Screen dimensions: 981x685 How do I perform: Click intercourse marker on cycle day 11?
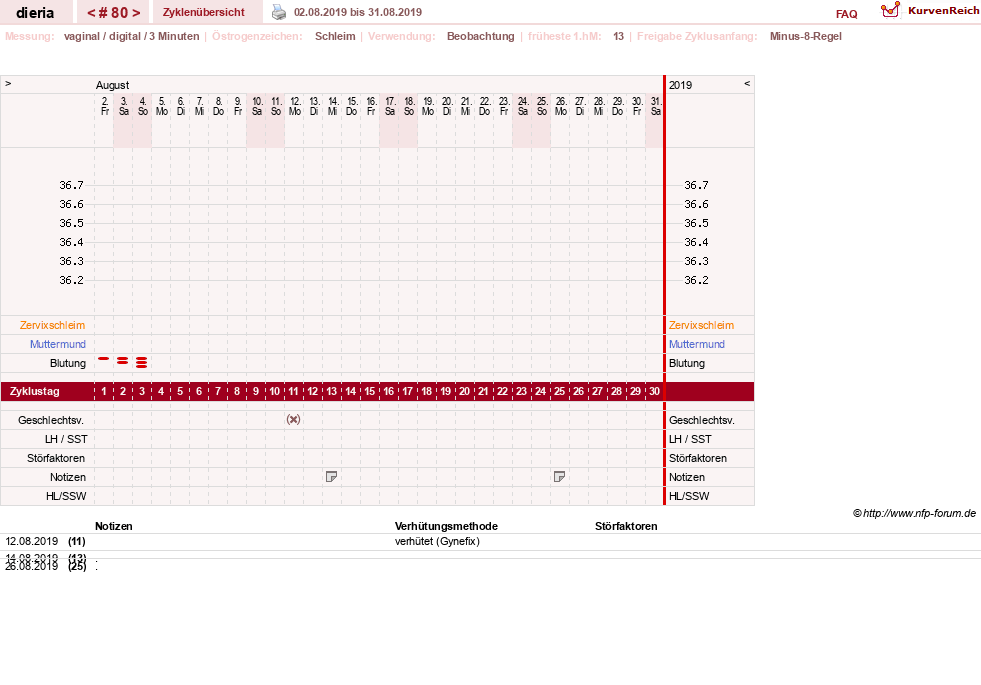[293, 420]
